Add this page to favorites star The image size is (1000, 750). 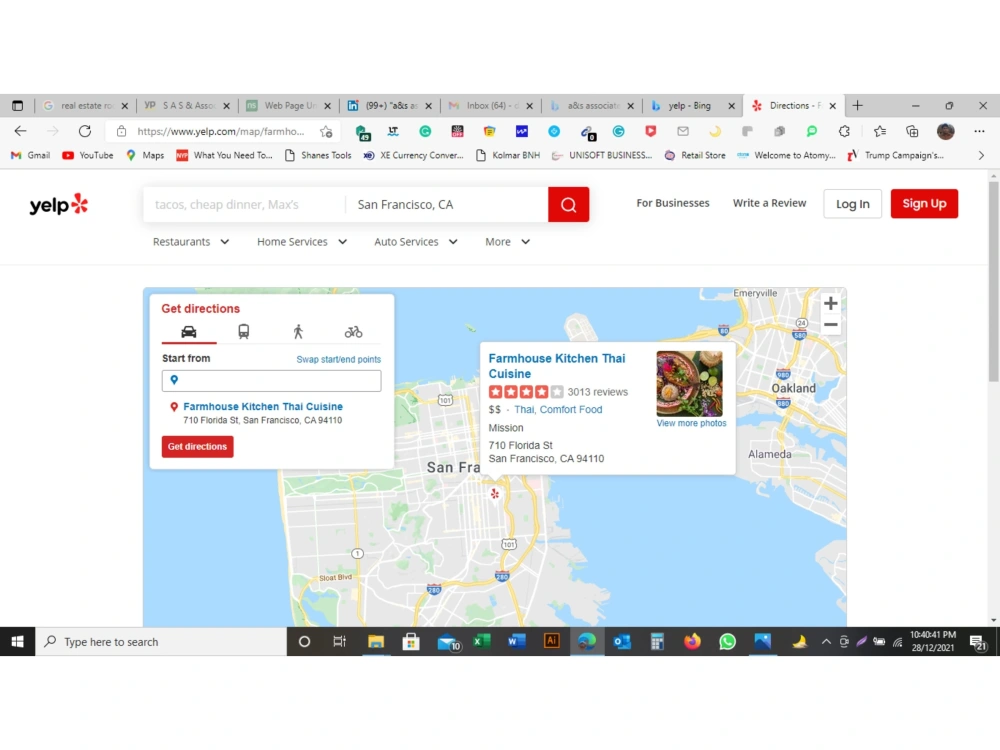(x=327, y=131)
